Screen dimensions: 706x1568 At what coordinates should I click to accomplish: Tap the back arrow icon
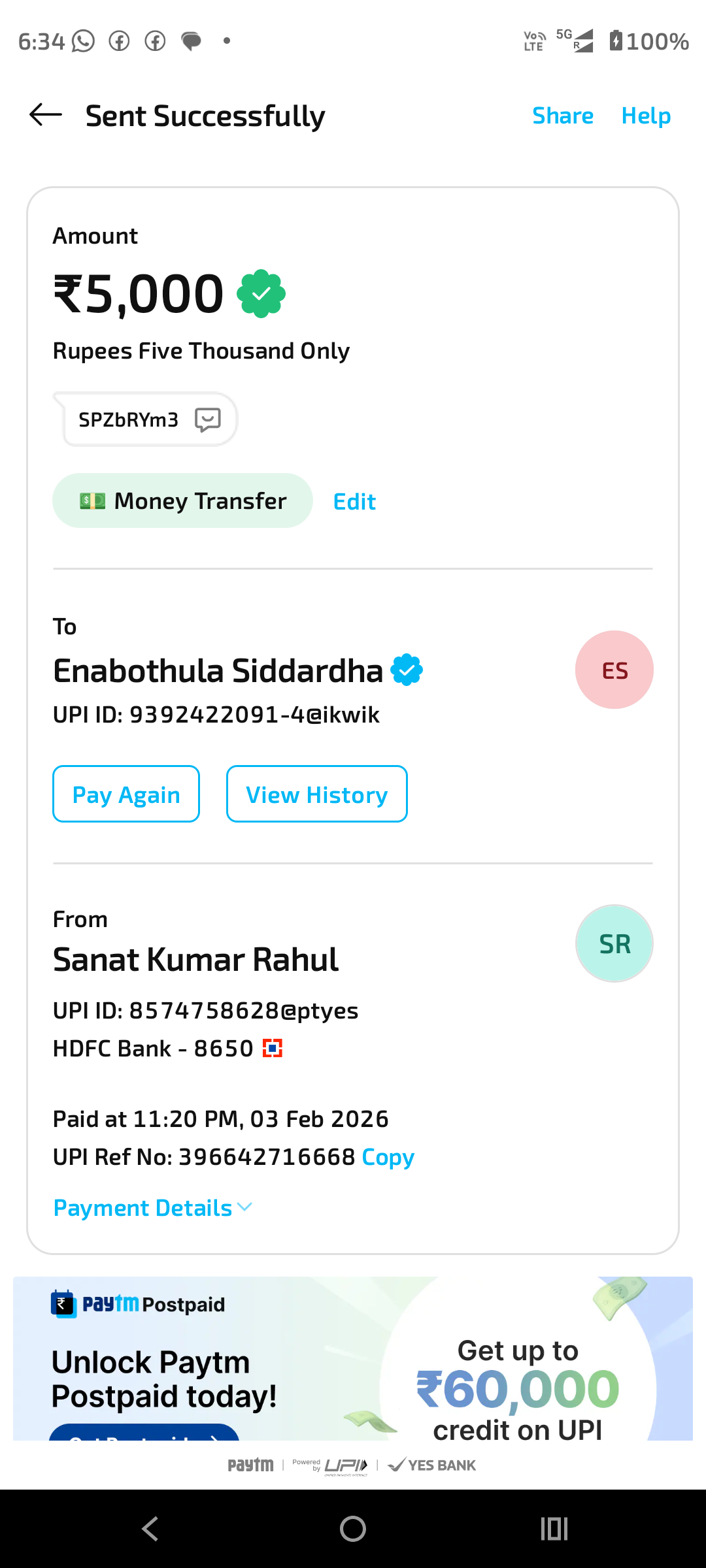[x=46, y=115]
